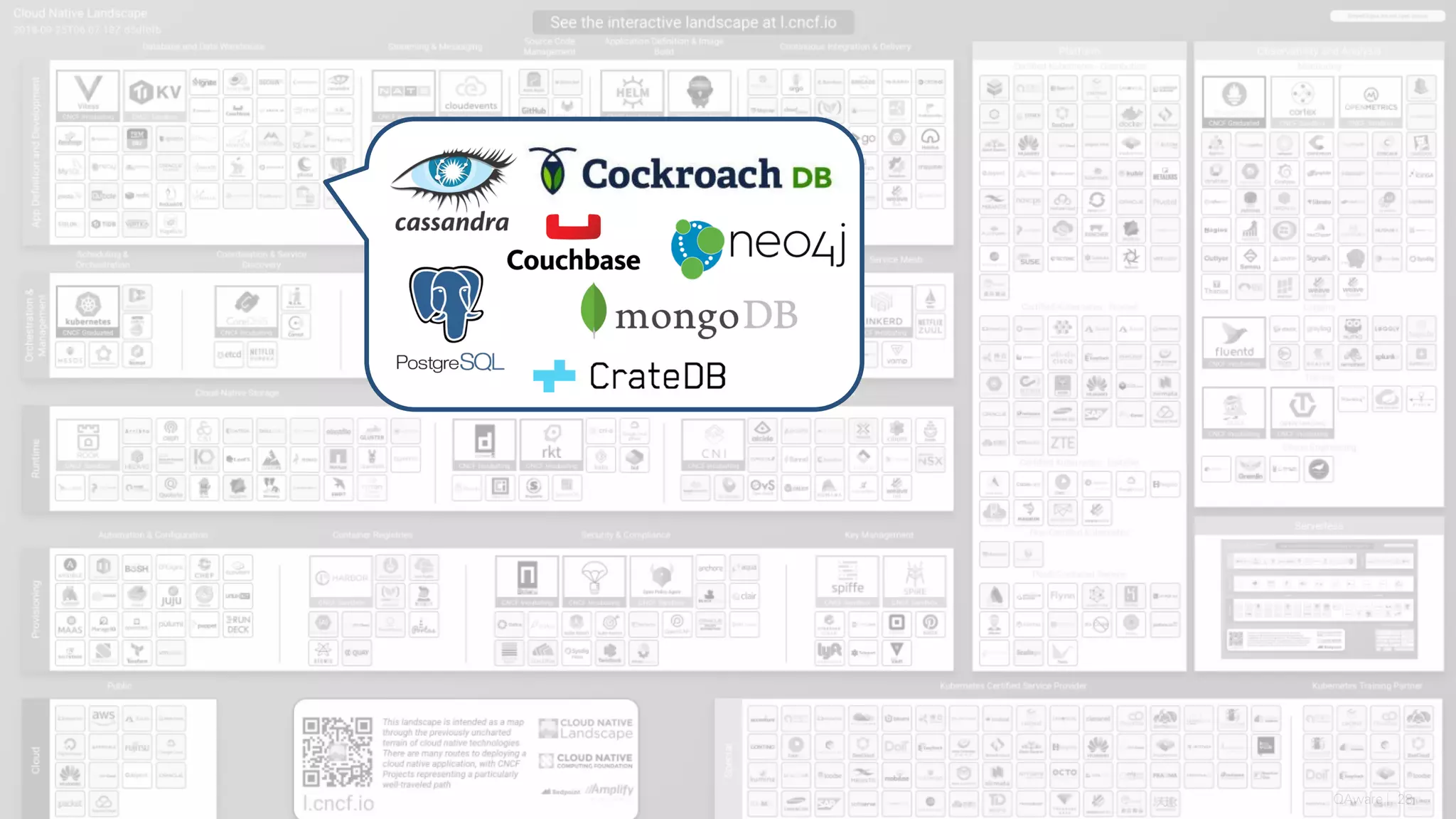Click the Couchbase red logo

[573, 227]
